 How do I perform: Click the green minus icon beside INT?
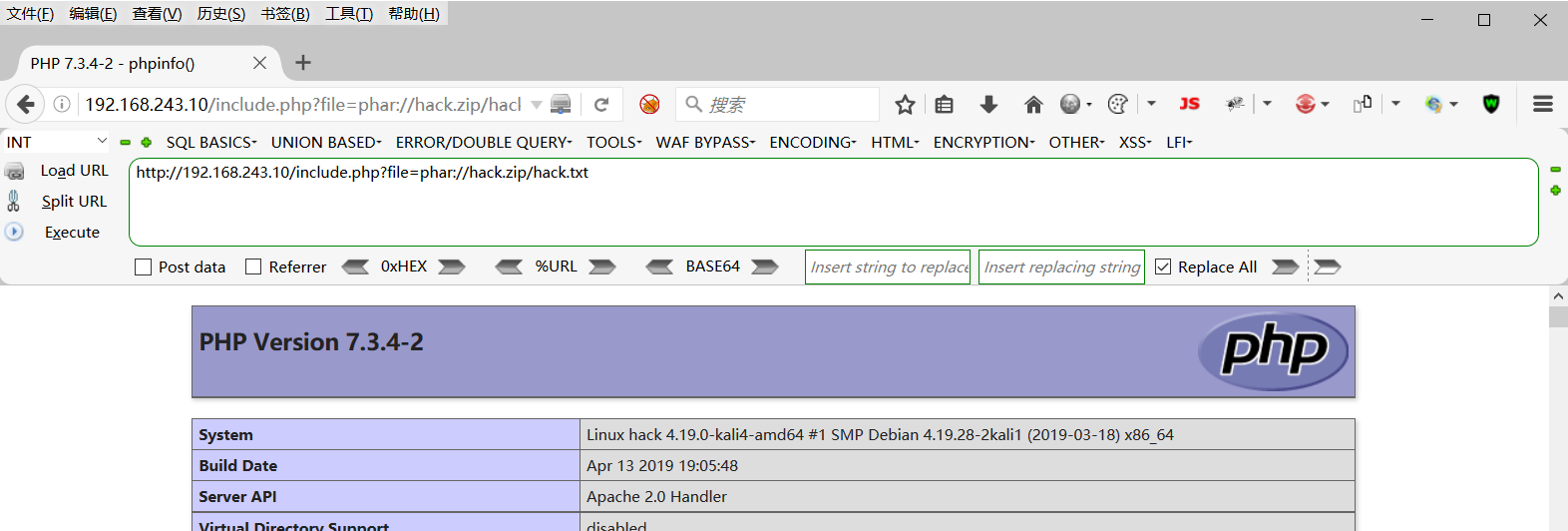click(x=126, y=142)
